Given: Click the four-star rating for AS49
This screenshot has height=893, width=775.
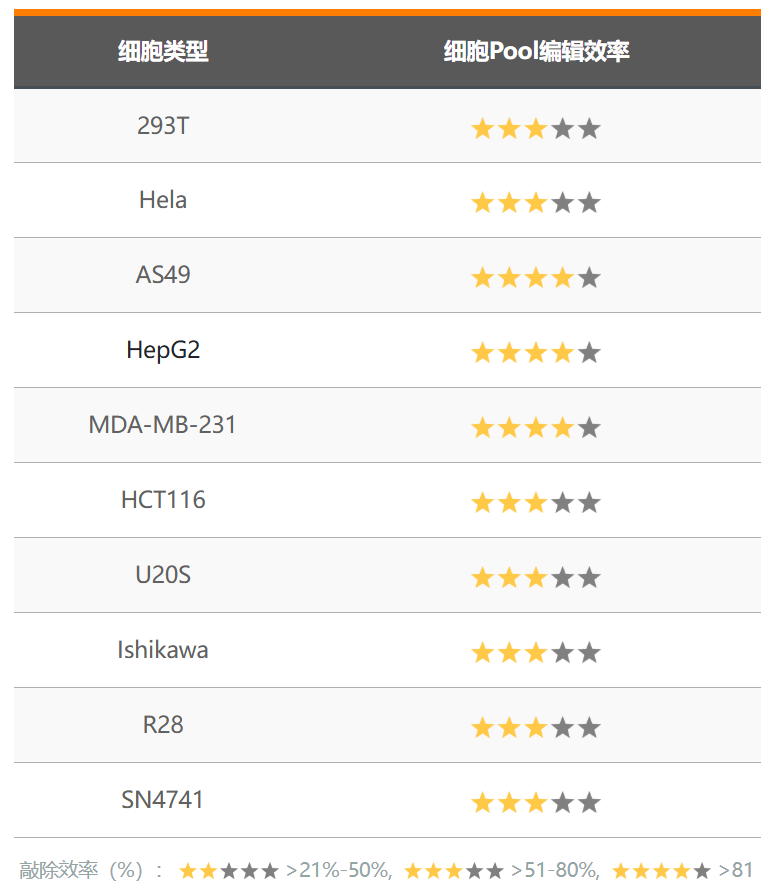Looking at the screenshot, I should pos(535,278).
